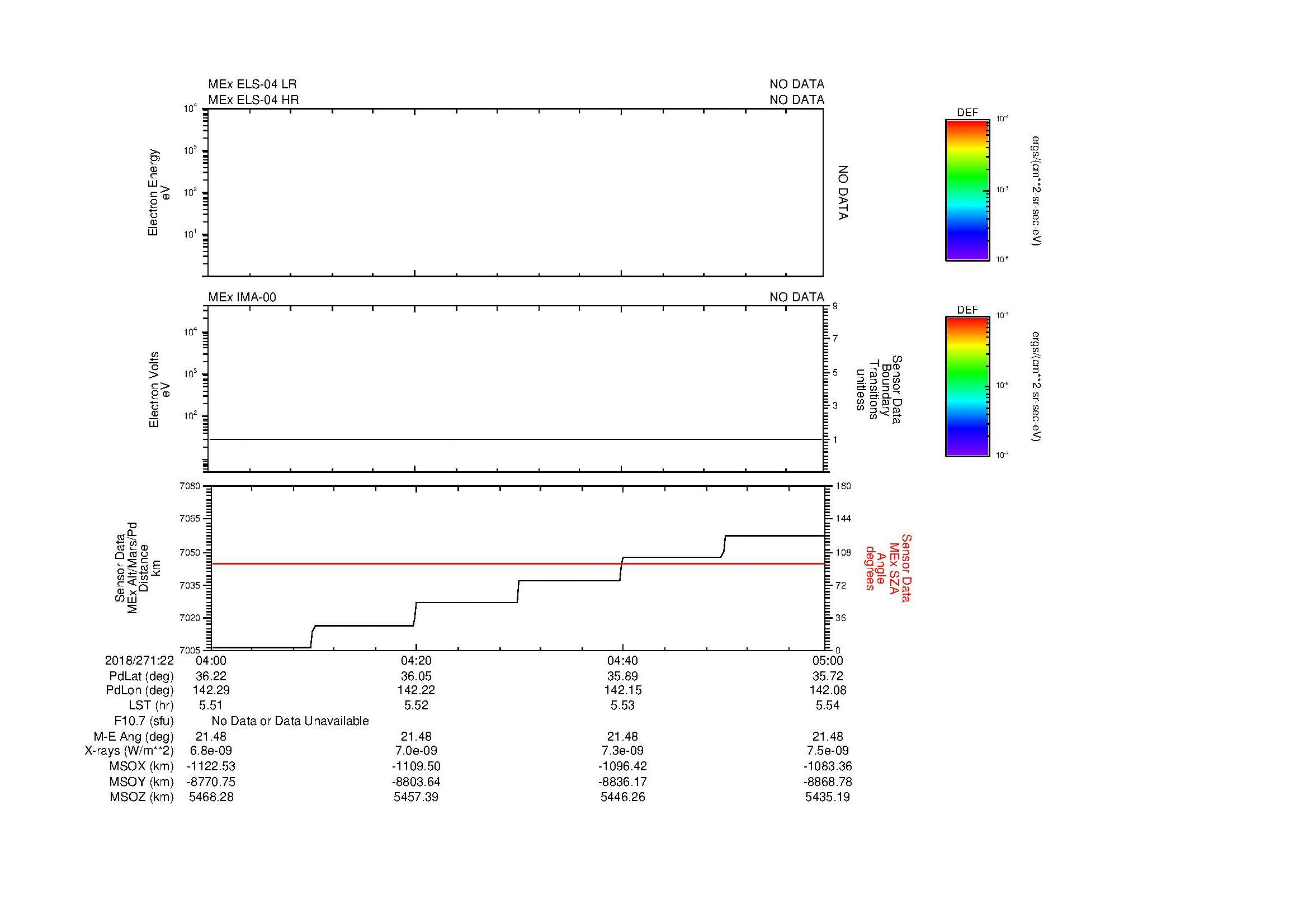1308x924 pixels.
Task: Click the 'MSOX (km)' row label
Action: [141, 766]
